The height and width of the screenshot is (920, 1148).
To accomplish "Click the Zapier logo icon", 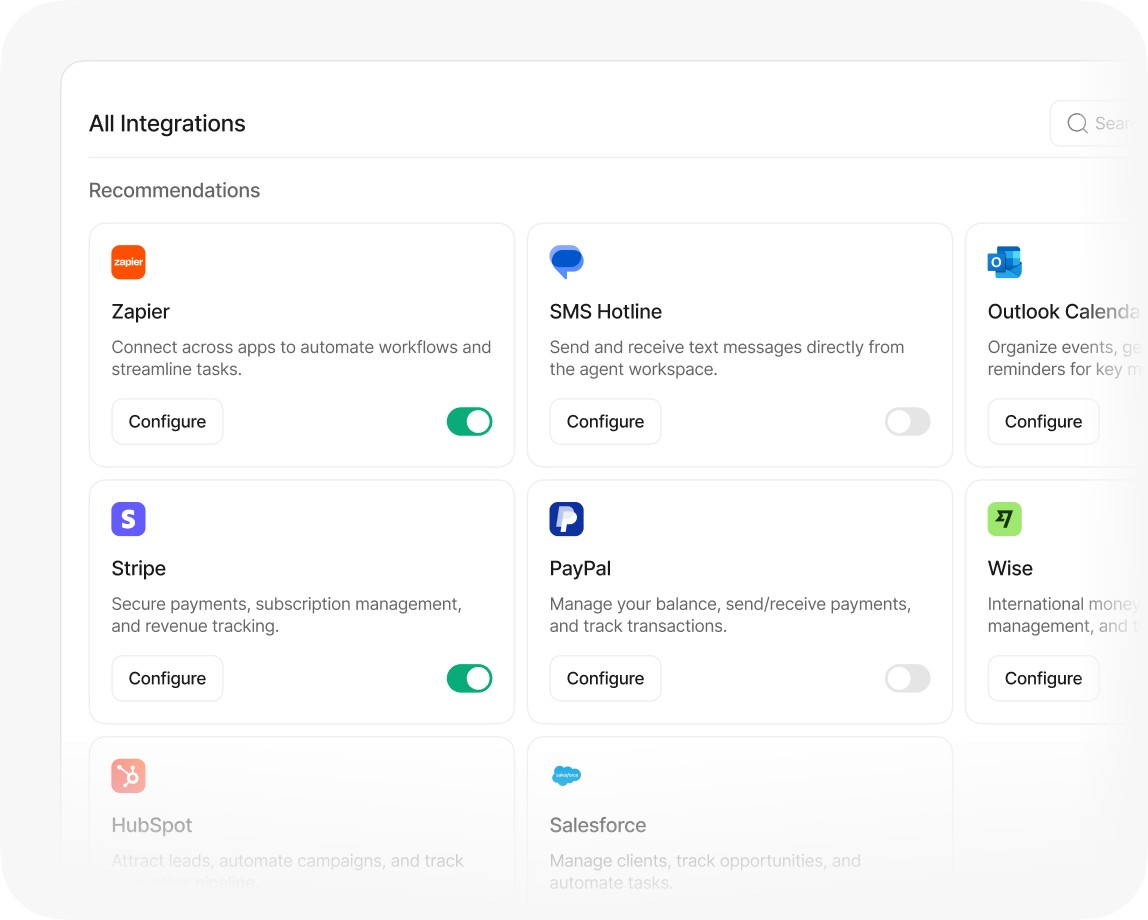I will (128, 262).
